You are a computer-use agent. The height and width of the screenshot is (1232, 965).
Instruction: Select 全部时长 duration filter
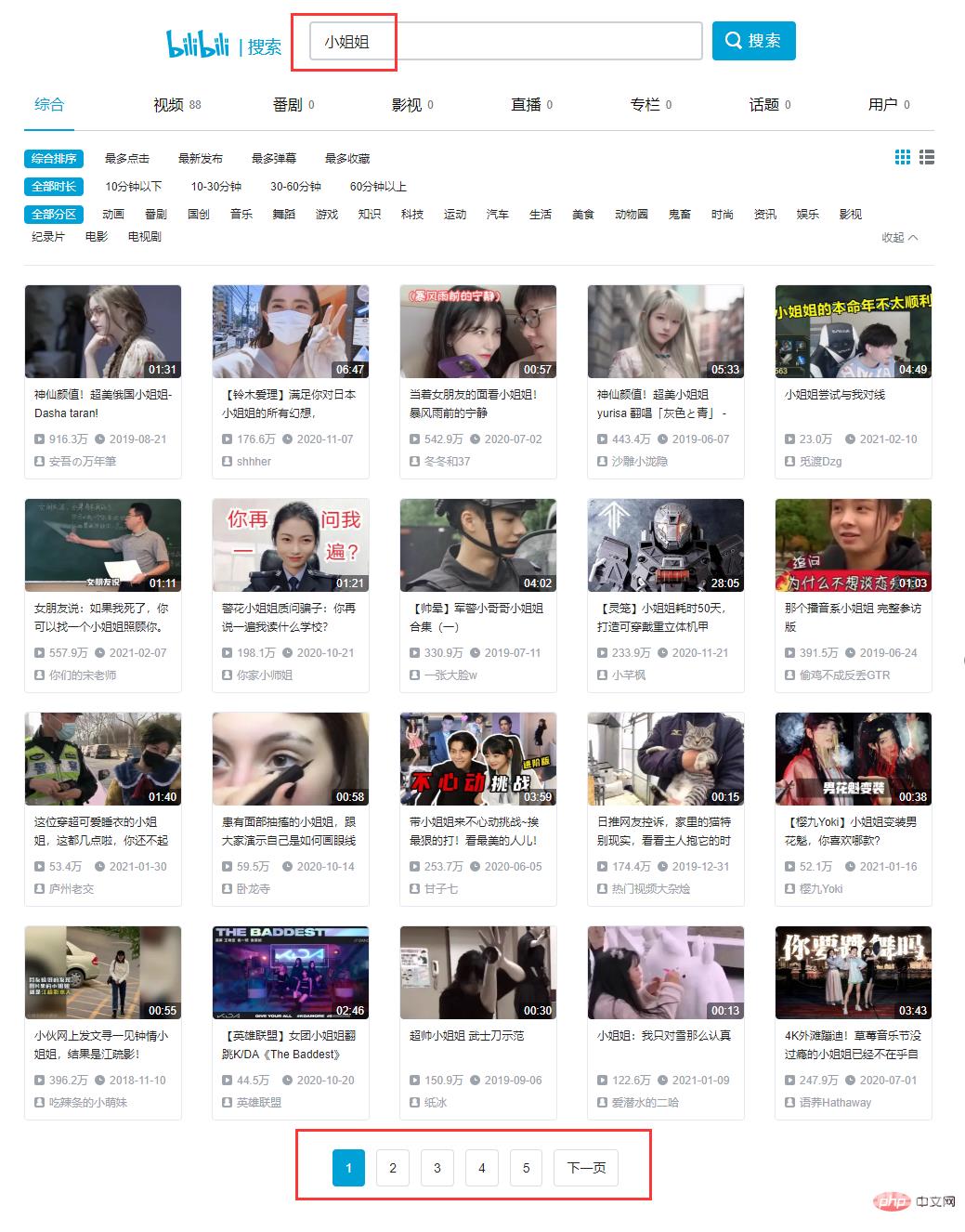tap(54, 187)
